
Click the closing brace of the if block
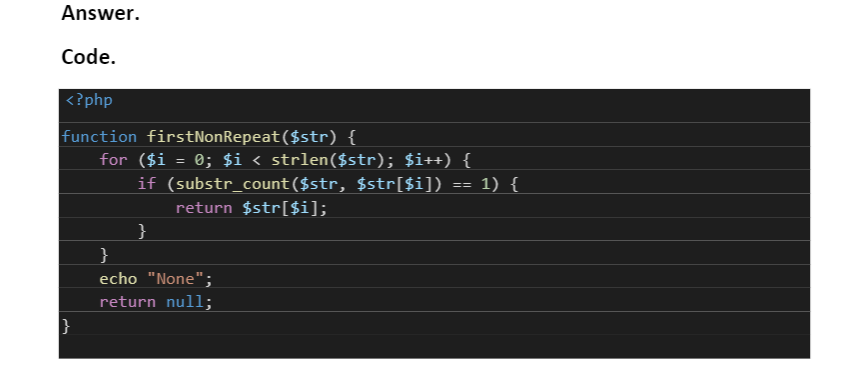point(142,231)
